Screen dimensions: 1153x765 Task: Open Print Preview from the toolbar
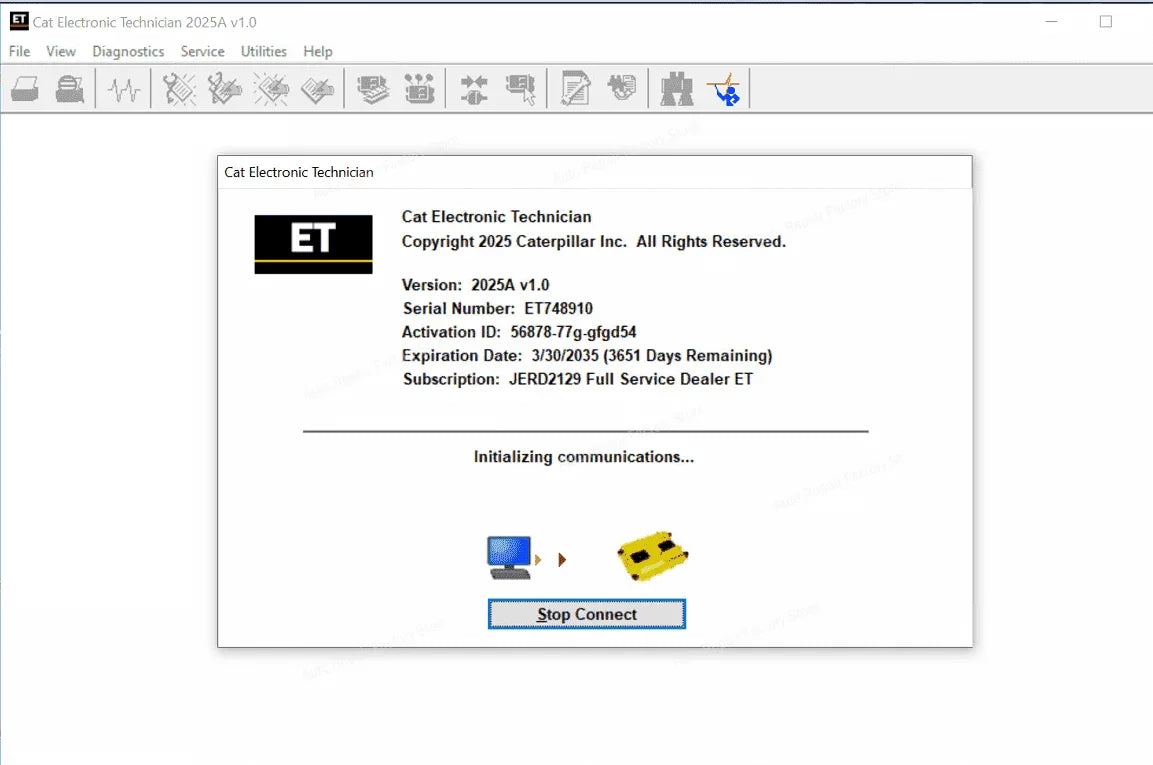tap(68, 88)
